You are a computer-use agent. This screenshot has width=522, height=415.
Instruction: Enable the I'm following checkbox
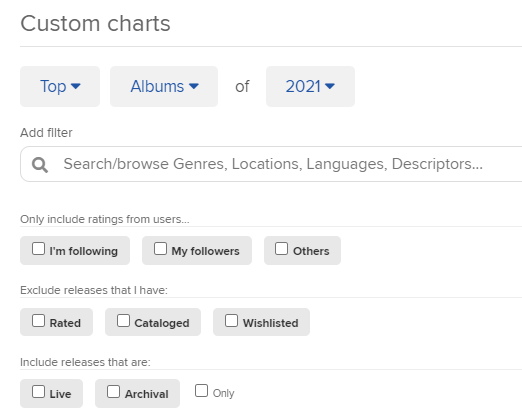point(38,249)
